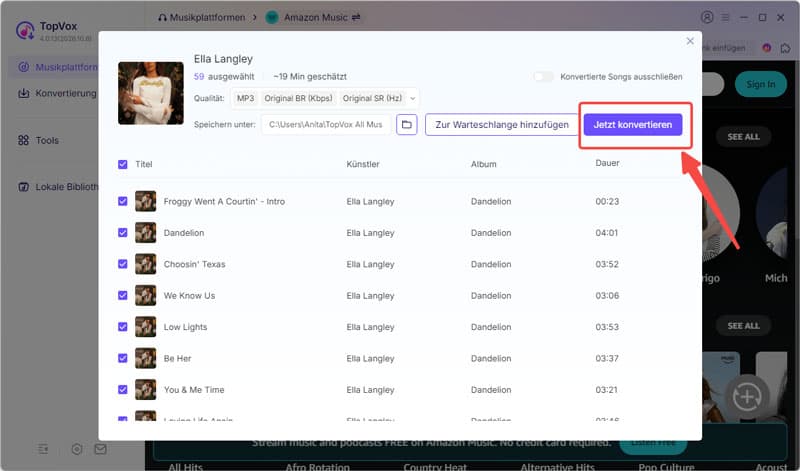Select the Alternative Hits category
This screenshot has height=471, width=800.
tap(557, 466)
